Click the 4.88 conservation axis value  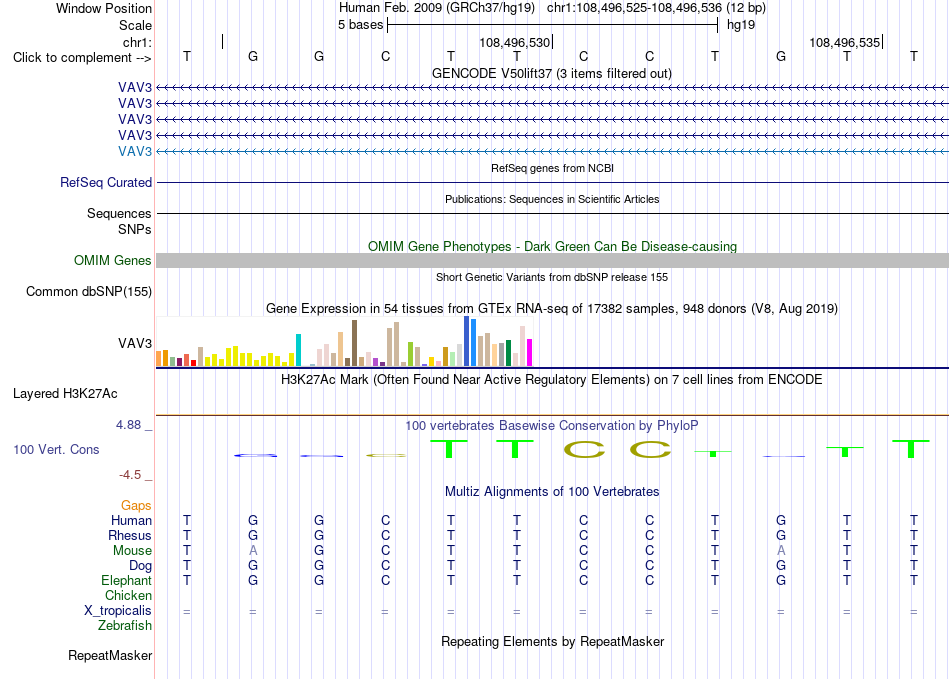click(128, 425)
